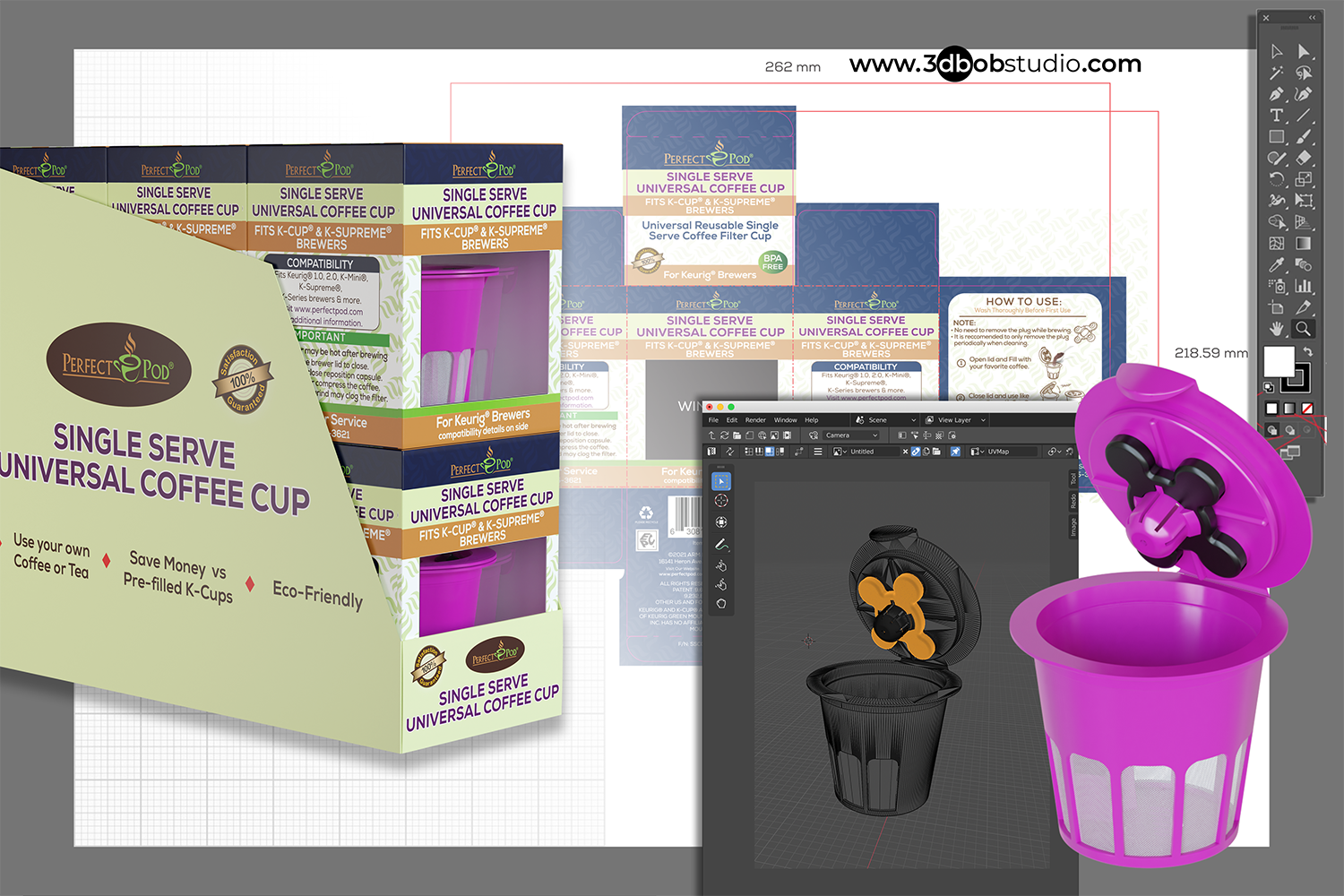Activate the Type tool
The width and height of the screenshot is (1344, 896).
pyautogui.click(x=1275, y=116)
